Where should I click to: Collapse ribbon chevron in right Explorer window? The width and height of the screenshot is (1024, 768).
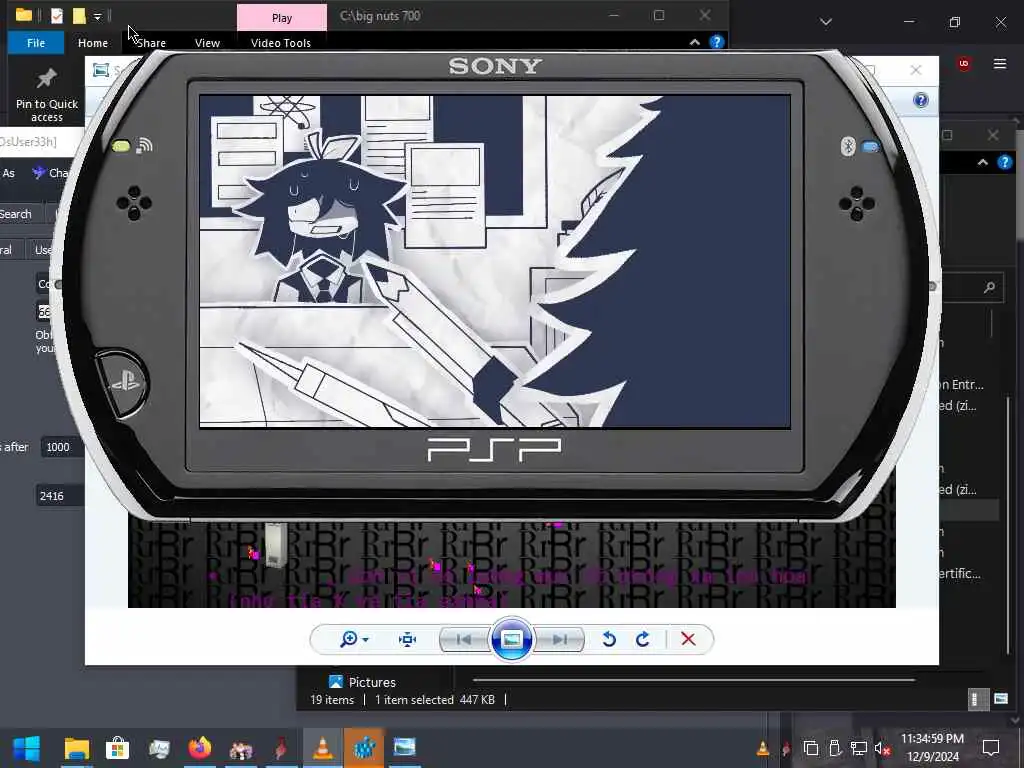click(983, 162)
